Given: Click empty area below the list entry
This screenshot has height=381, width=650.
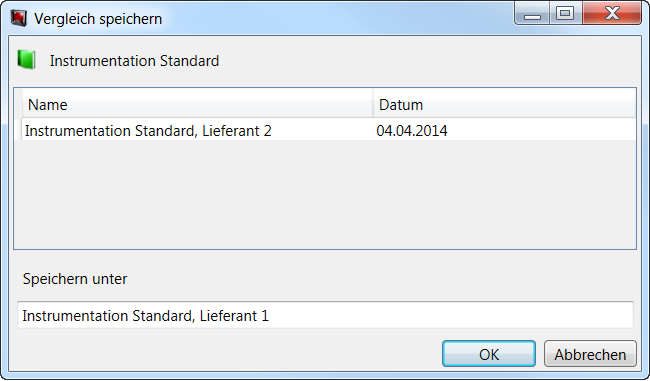Looking at the screenshot, I should click(x=325, y=195).
